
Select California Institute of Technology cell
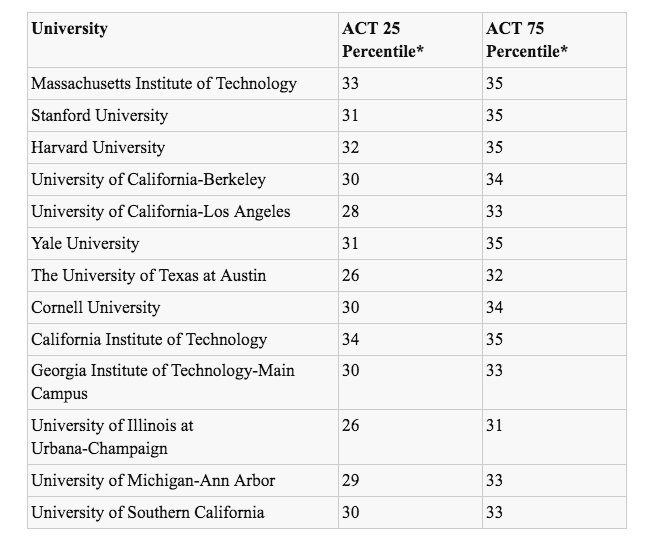[149, 340]
